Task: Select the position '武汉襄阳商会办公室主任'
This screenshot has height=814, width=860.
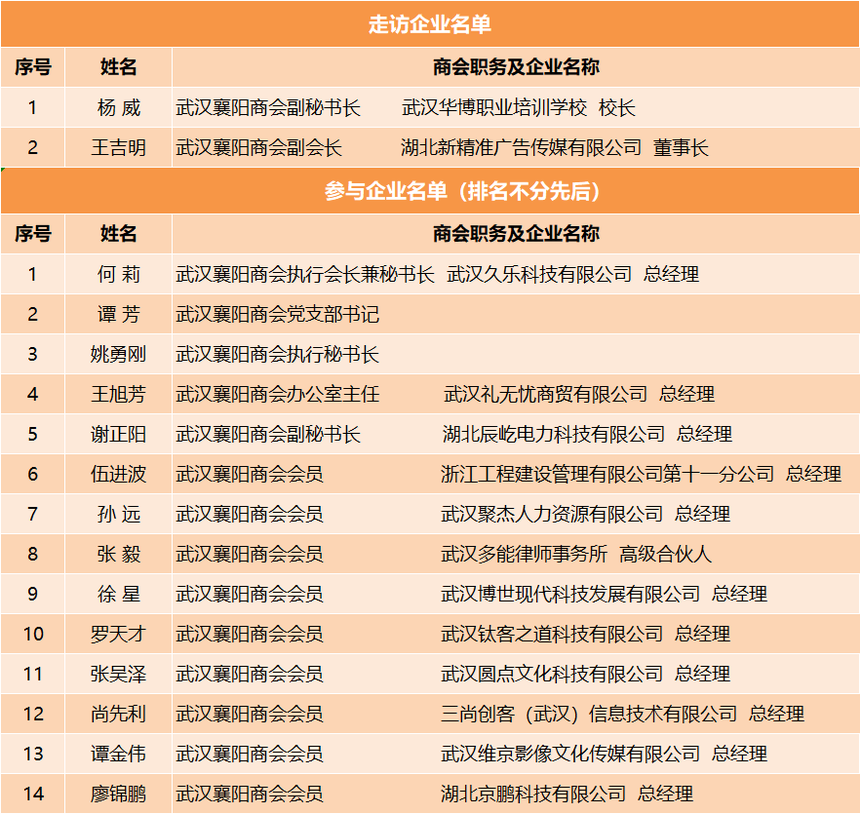Action: (278, 394)
